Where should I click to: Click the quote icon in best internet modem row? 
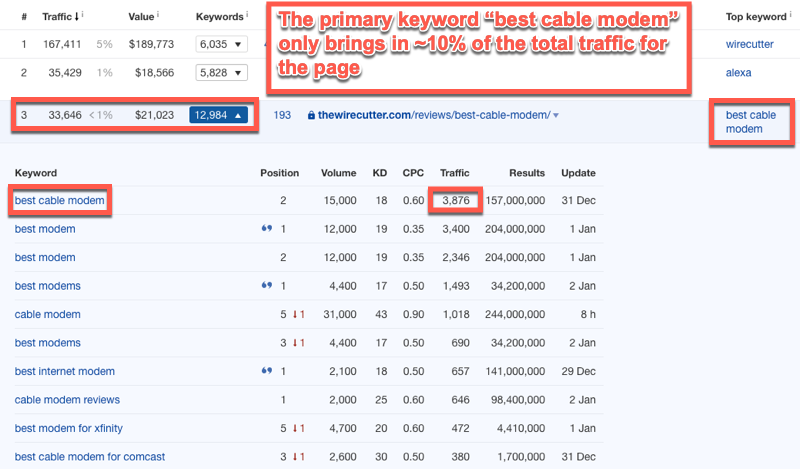[x=264, y=371]
